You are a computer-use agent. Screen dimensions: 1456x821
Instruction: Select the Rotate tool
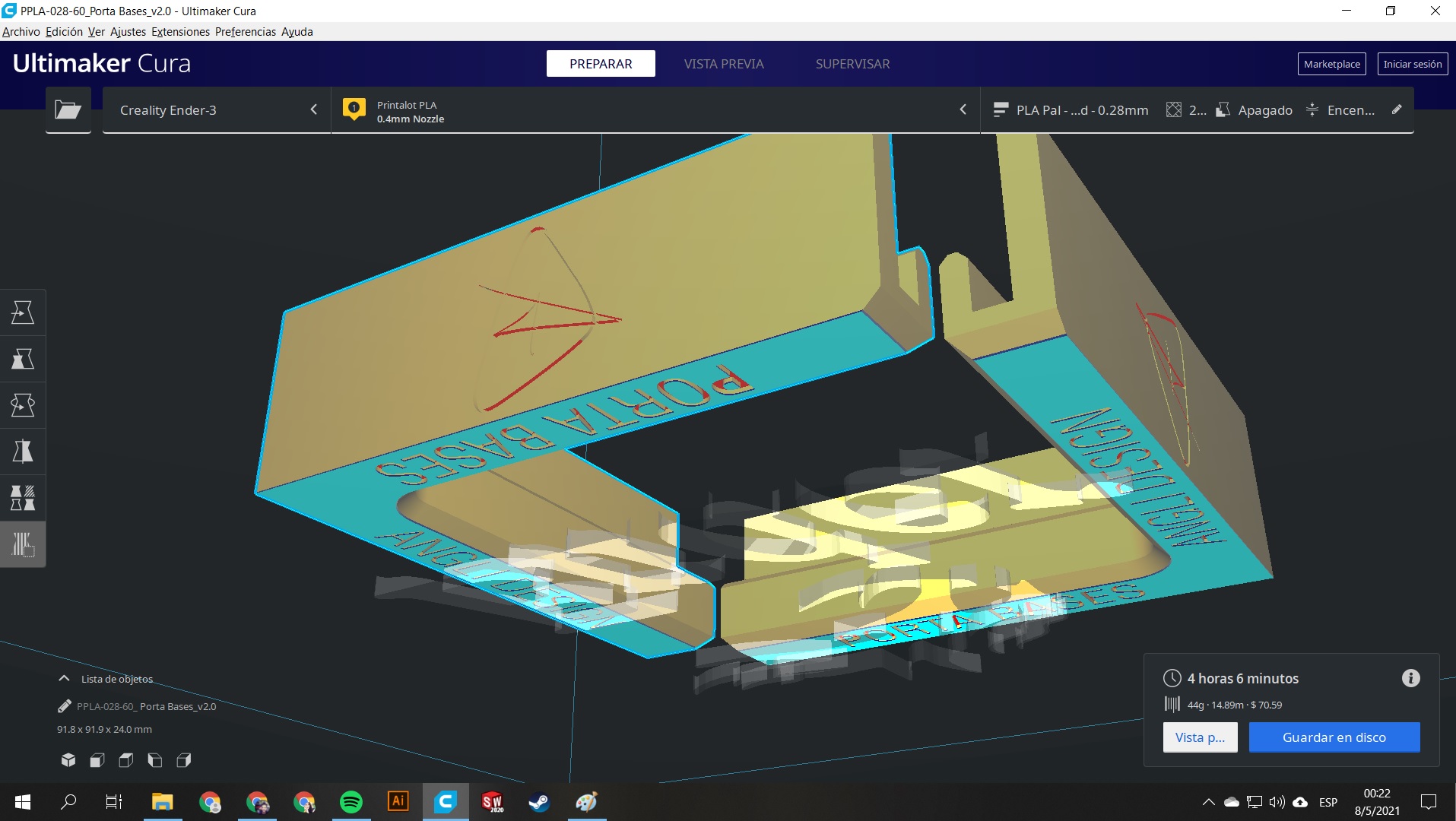(23, 404)
